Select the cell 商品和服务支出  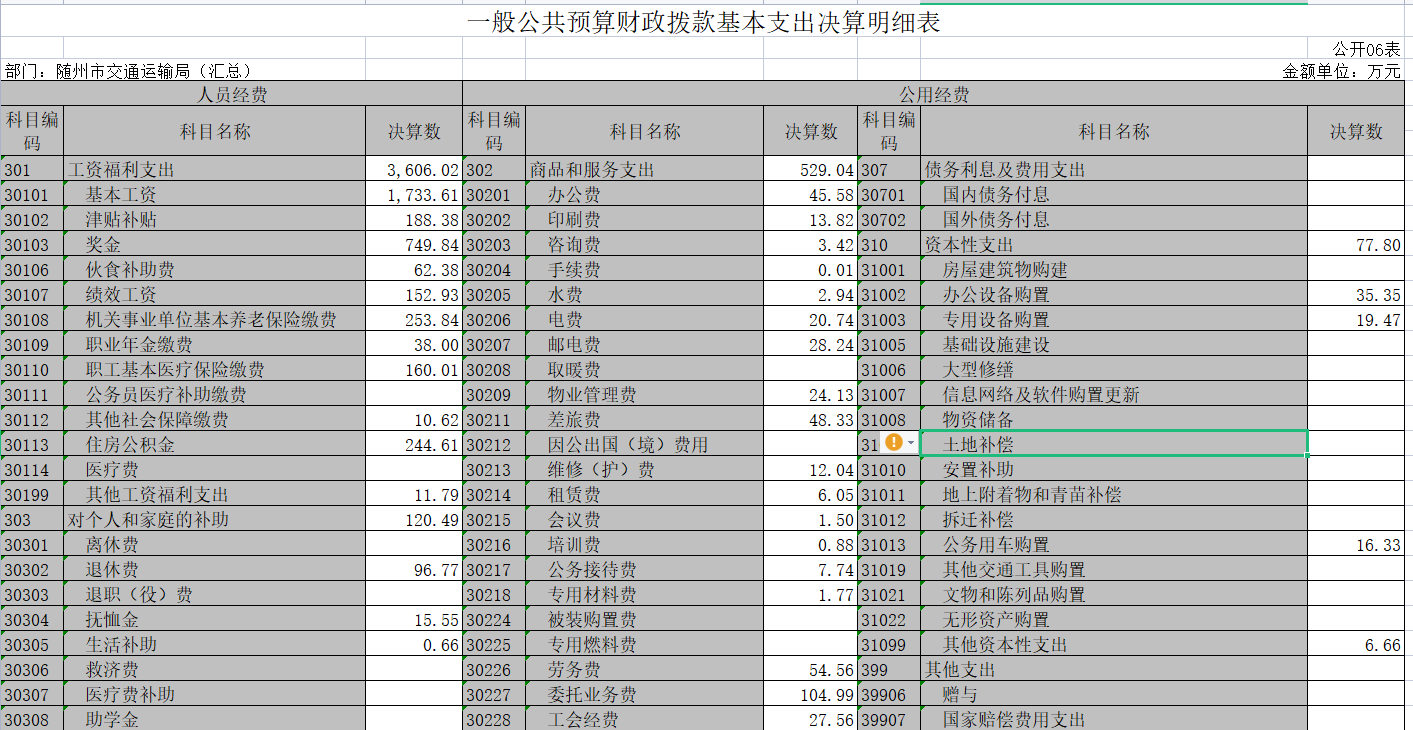coord(644,170)
